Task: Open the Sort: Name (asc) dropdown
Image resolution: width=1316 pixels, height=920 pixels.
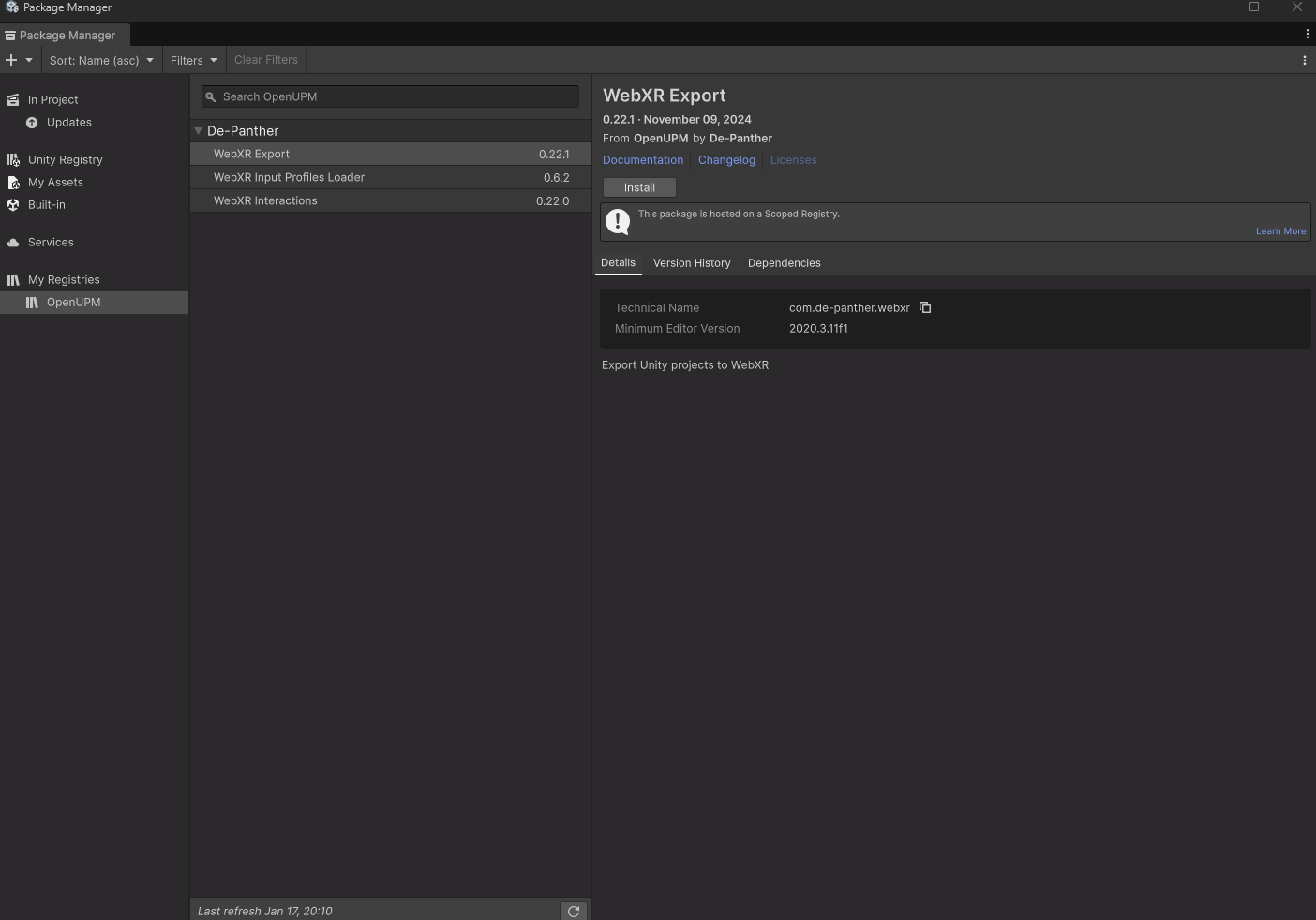Action: pyautogui.click(x=100, y=60)
